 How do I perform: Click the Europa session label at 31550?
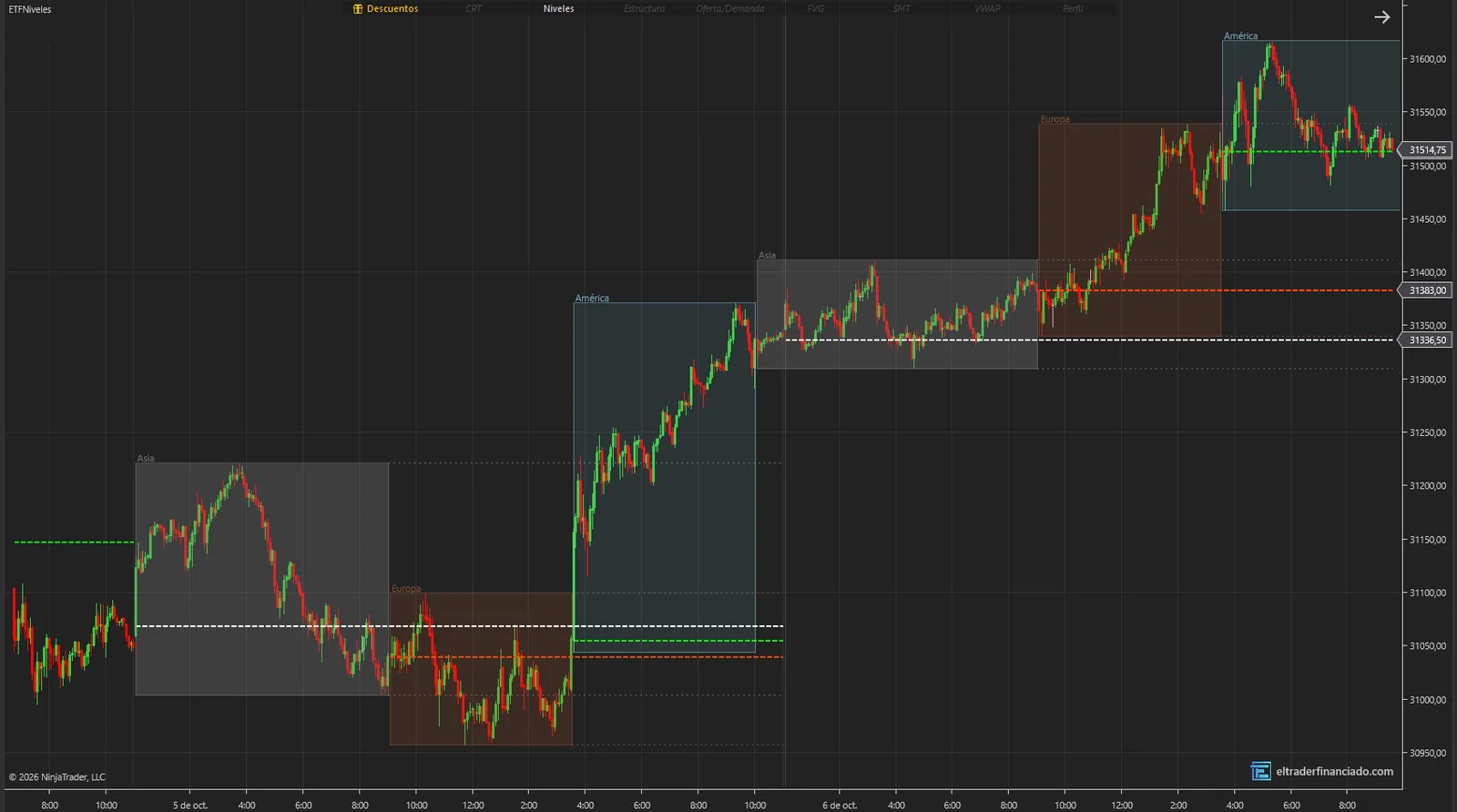coord(1055,119)
